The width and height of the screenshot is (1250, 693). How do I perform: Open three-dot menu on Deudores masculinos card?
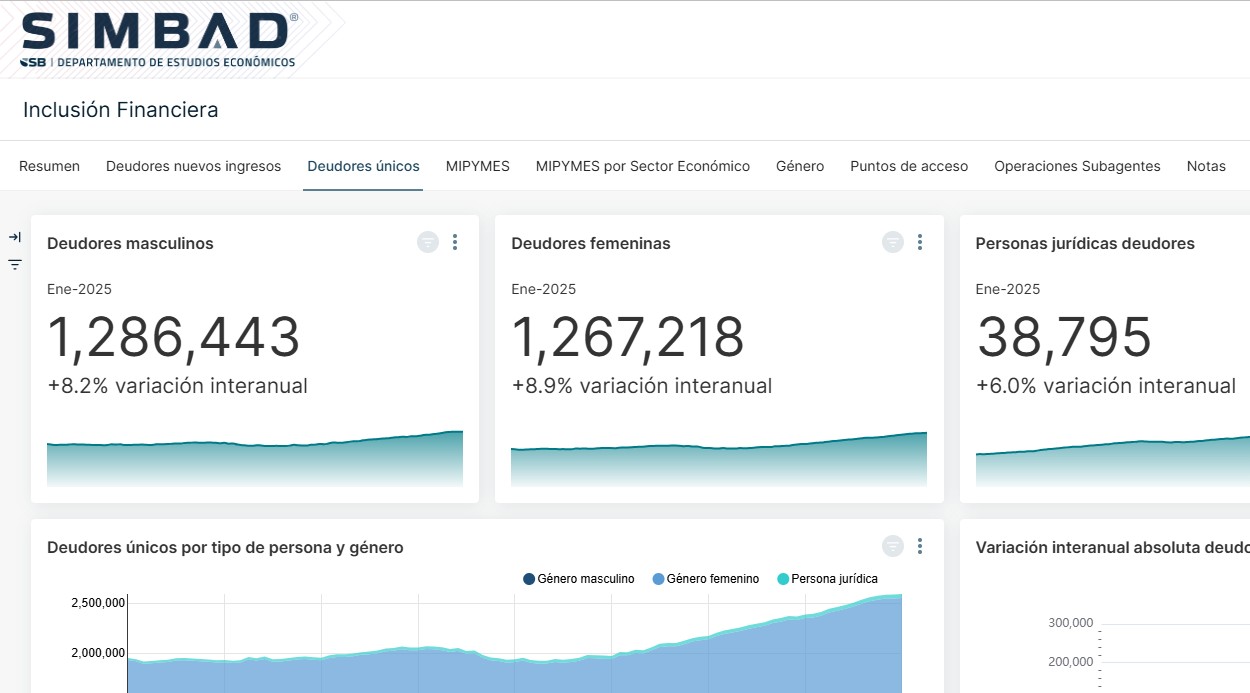click(x=455, y=242)
